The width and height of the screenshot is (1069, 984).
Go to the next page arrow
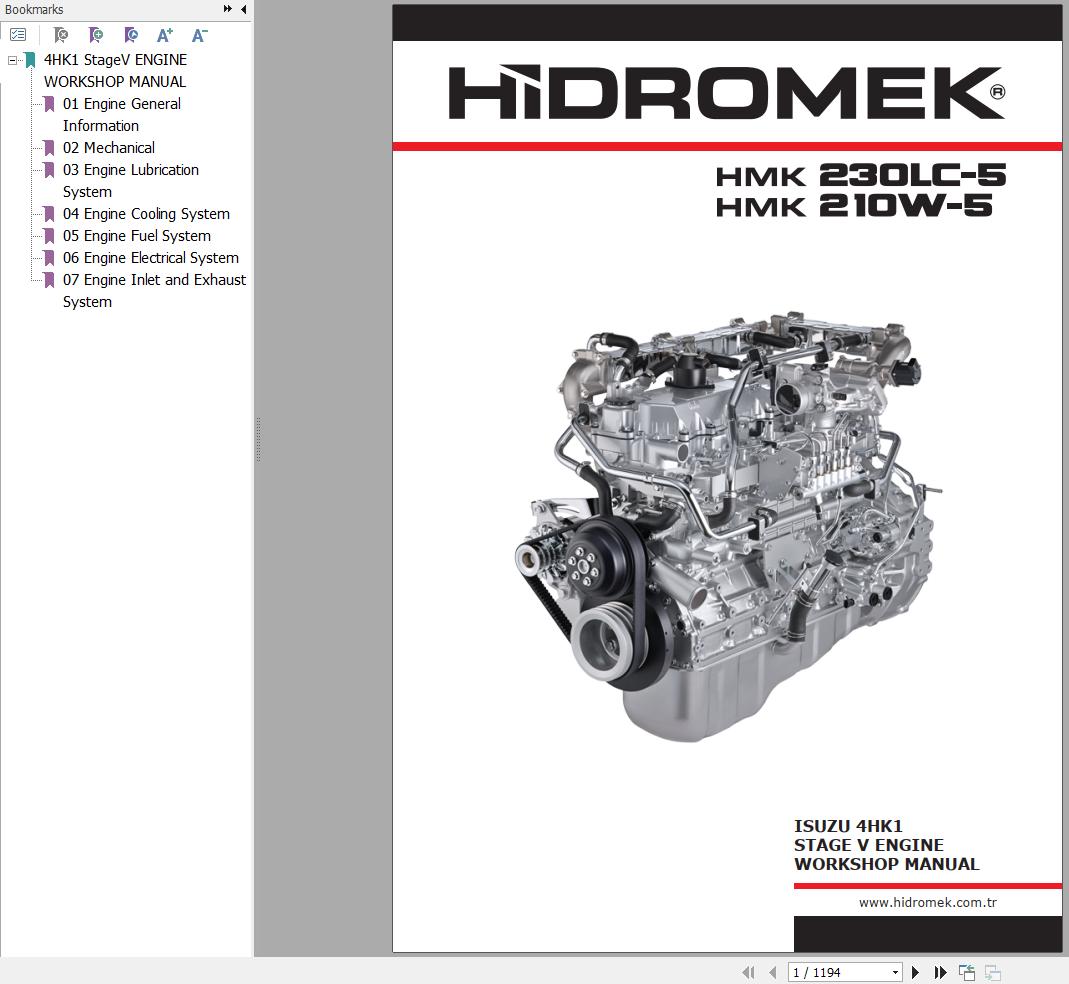[x=915, y=972]
